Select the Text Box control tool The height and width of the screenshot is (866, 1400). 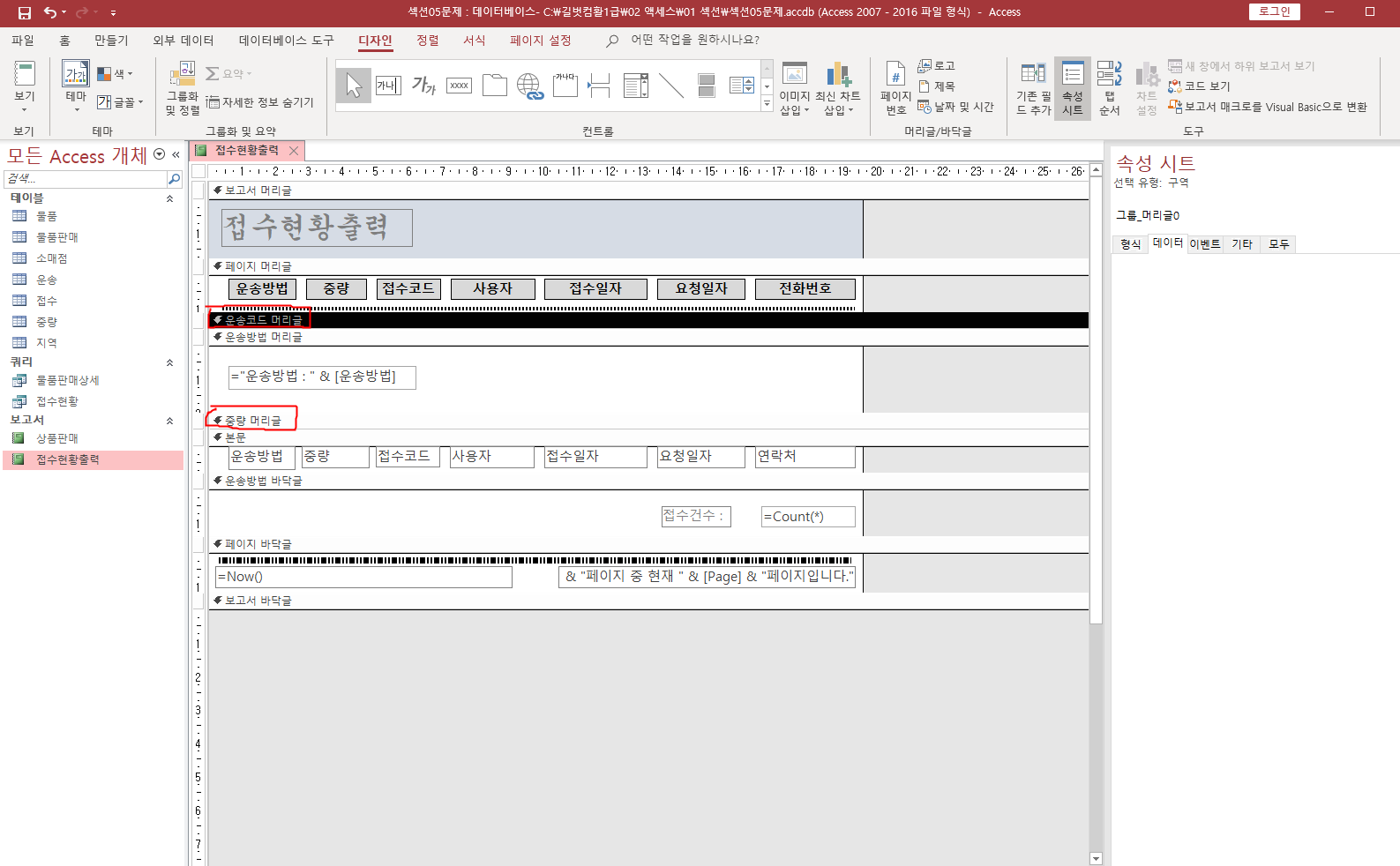click(388, 86)
